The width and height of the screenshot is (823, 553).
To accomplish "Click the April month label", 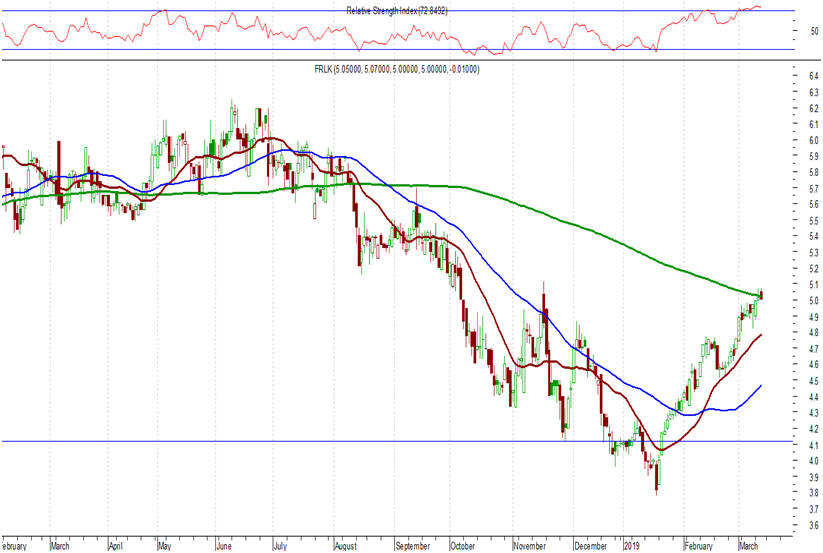I will [x=115, y=546].
